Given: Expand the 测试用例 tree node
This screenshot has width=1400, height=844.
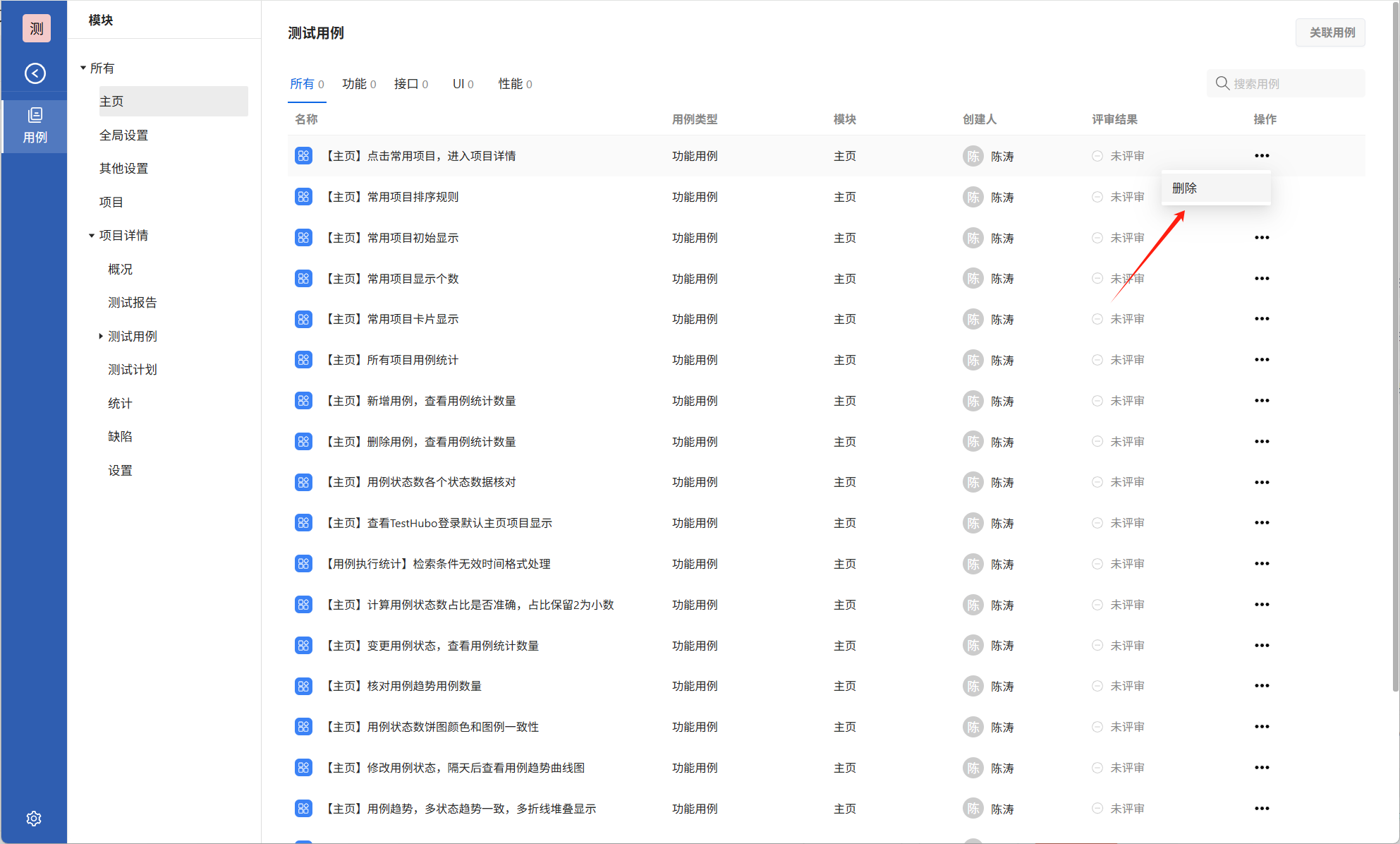Looking at the screenshot, I should 101,337.
